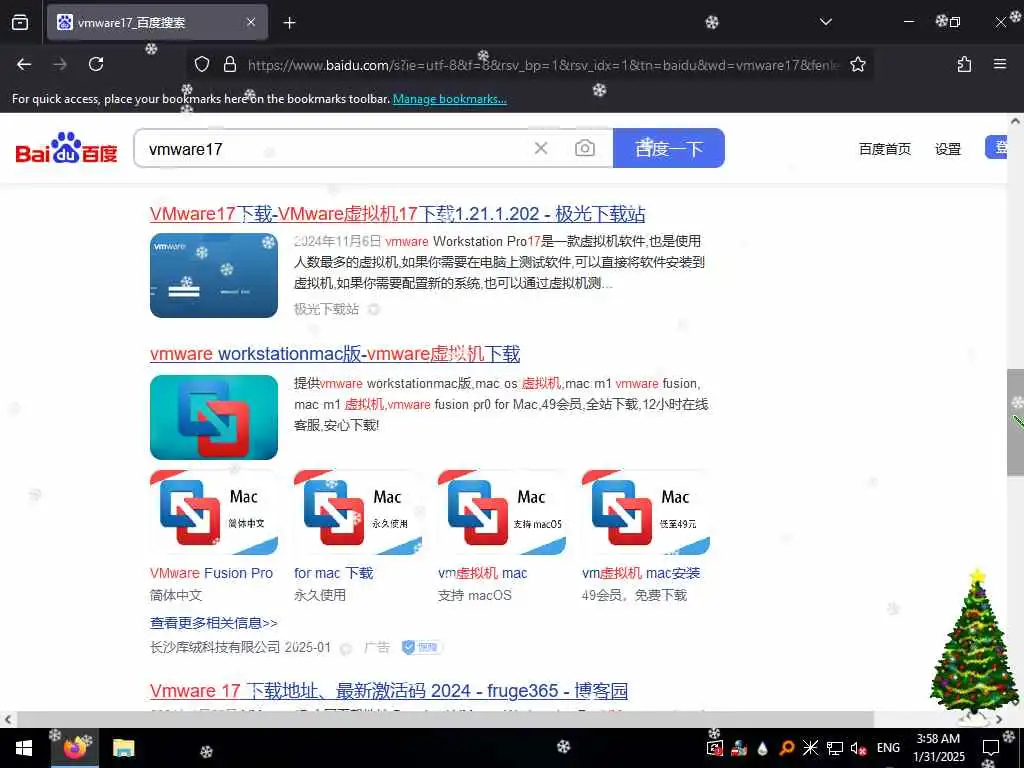Click the teal VMware Fusion thumbnail image
Screen dimensions: 1024x768
coord(214,417)
